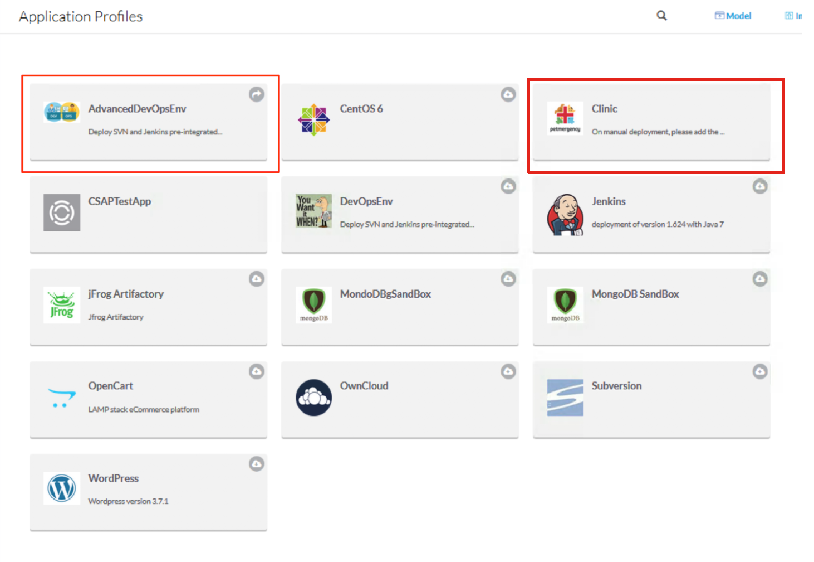Image resolution: width=814 pixels, height=562 pixels.
Task: Click the cloud icon on OpenCart card
Action: click(x=256, y=372)
